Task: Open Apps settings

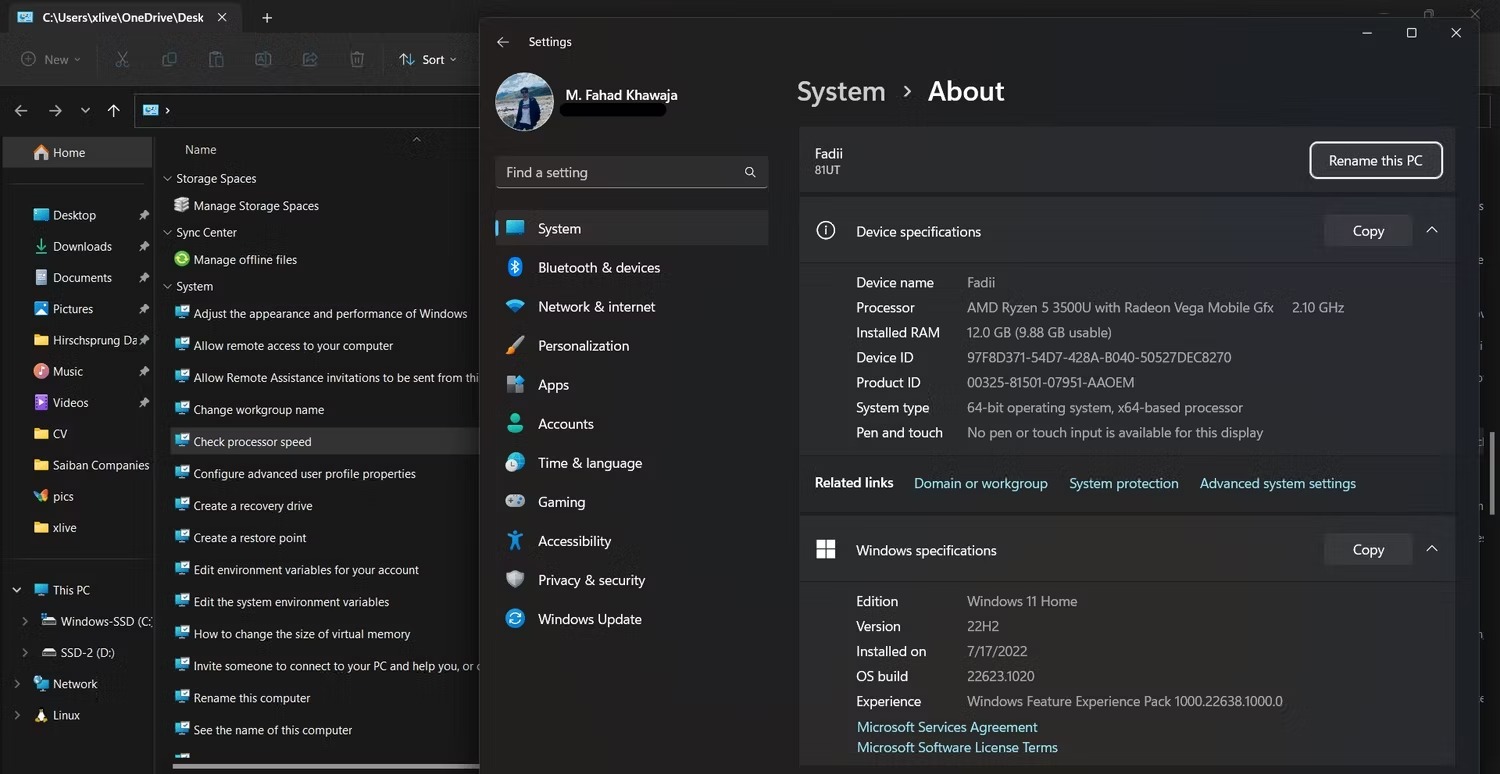Action: [632, 384]
